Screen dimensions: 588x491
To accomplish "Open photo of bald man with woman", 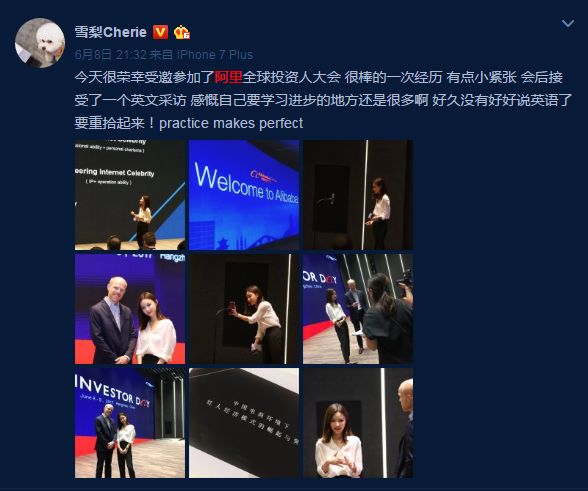I will 130,309.
